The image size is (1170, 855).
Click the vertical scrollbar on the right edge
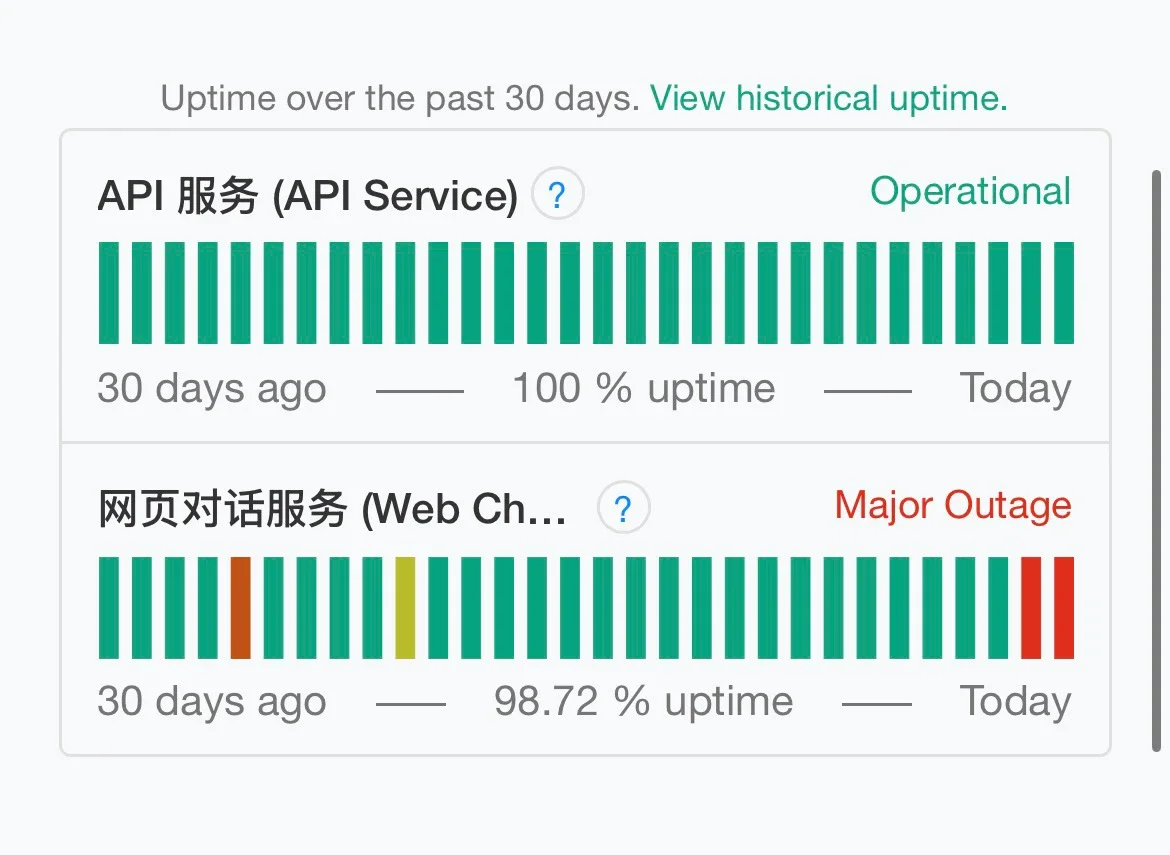coord(1157,460)
